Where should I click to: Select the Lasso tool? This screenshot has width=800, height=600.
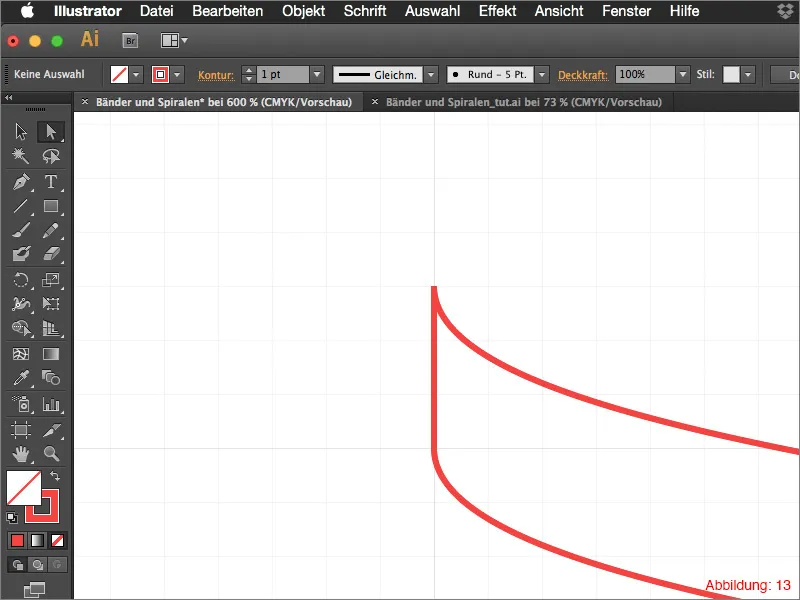point(51,156)
